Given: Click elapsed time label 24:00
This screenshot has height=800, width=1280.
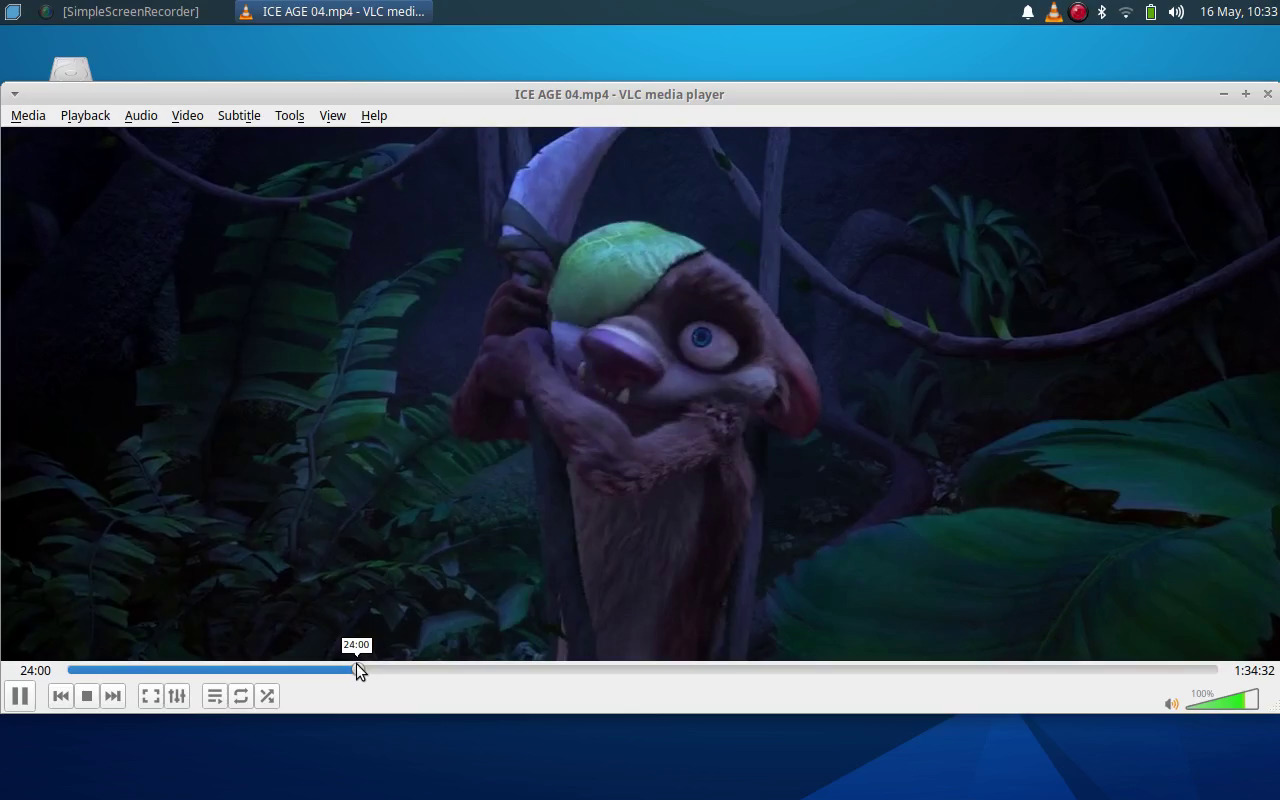Looking at the screenshot, I should (x=35, y=670).
